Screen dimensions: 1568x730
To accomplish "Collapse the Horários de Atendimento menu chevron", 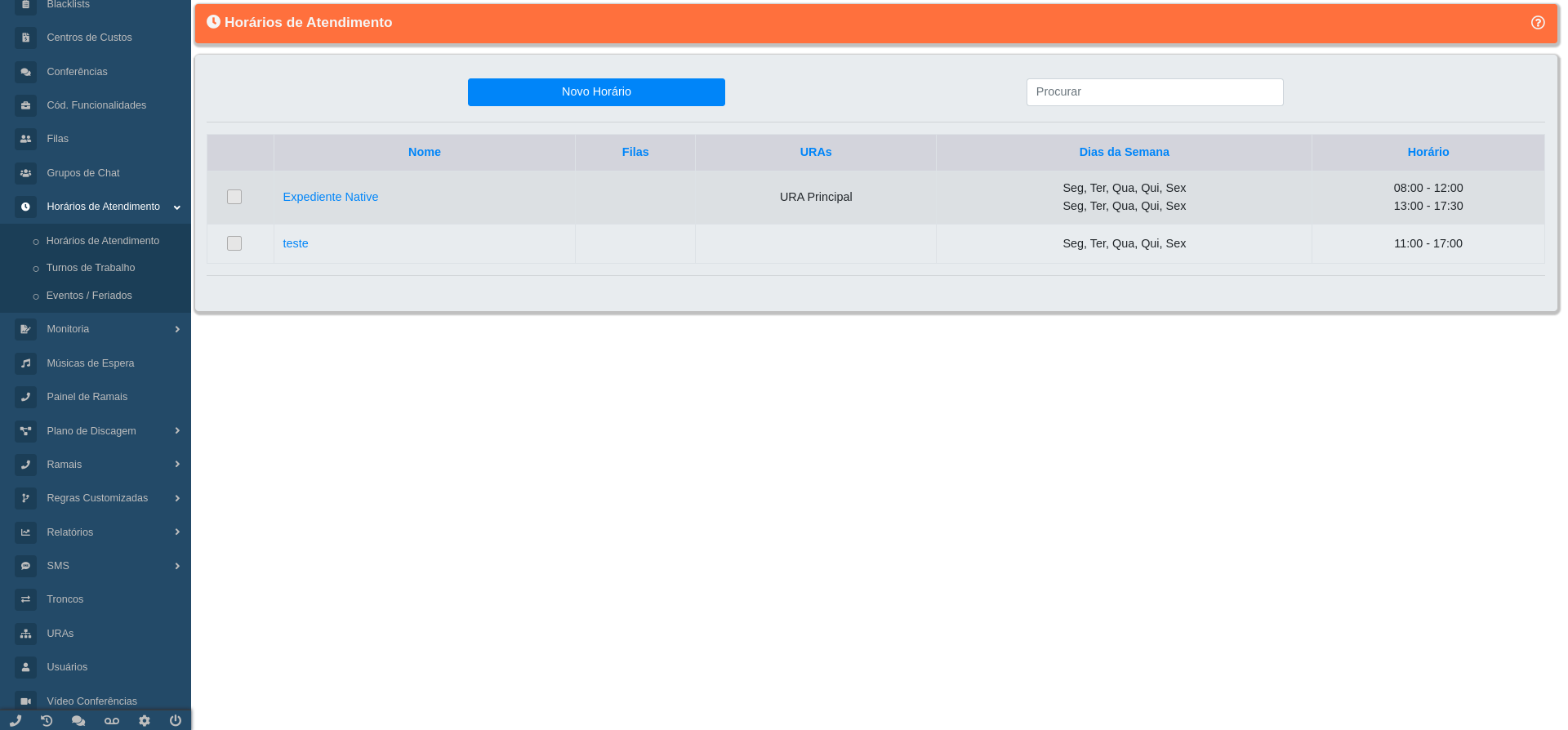I will (177, 207).
